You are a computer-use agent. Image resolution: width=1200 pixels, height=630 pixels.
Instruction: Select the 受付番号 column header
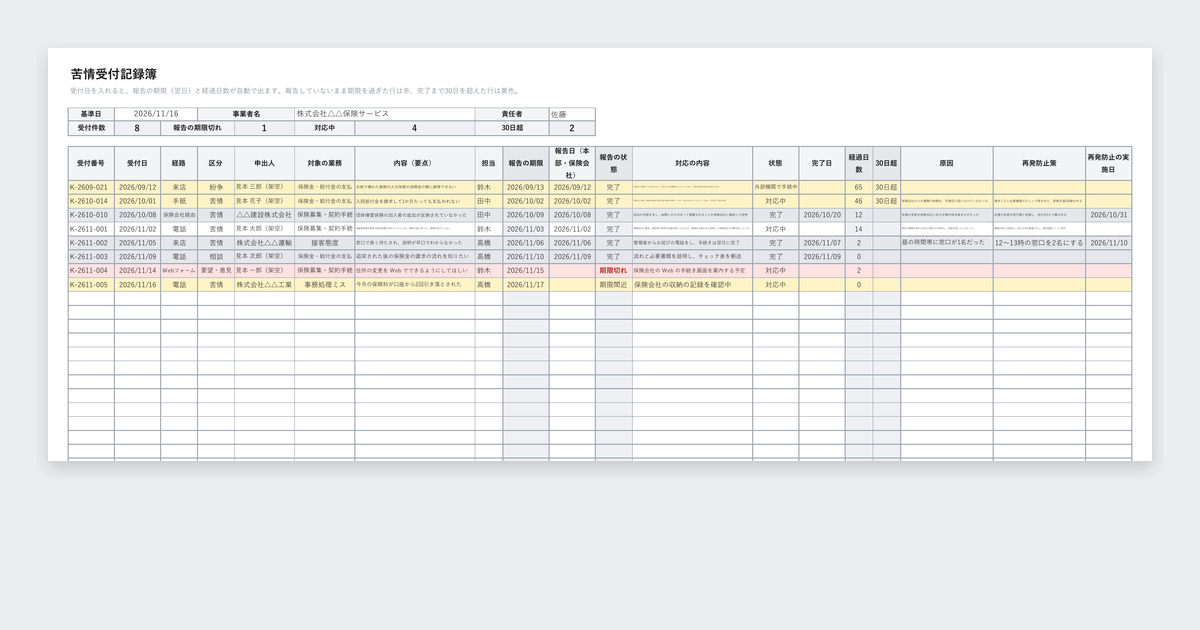(x=91, y=163)
